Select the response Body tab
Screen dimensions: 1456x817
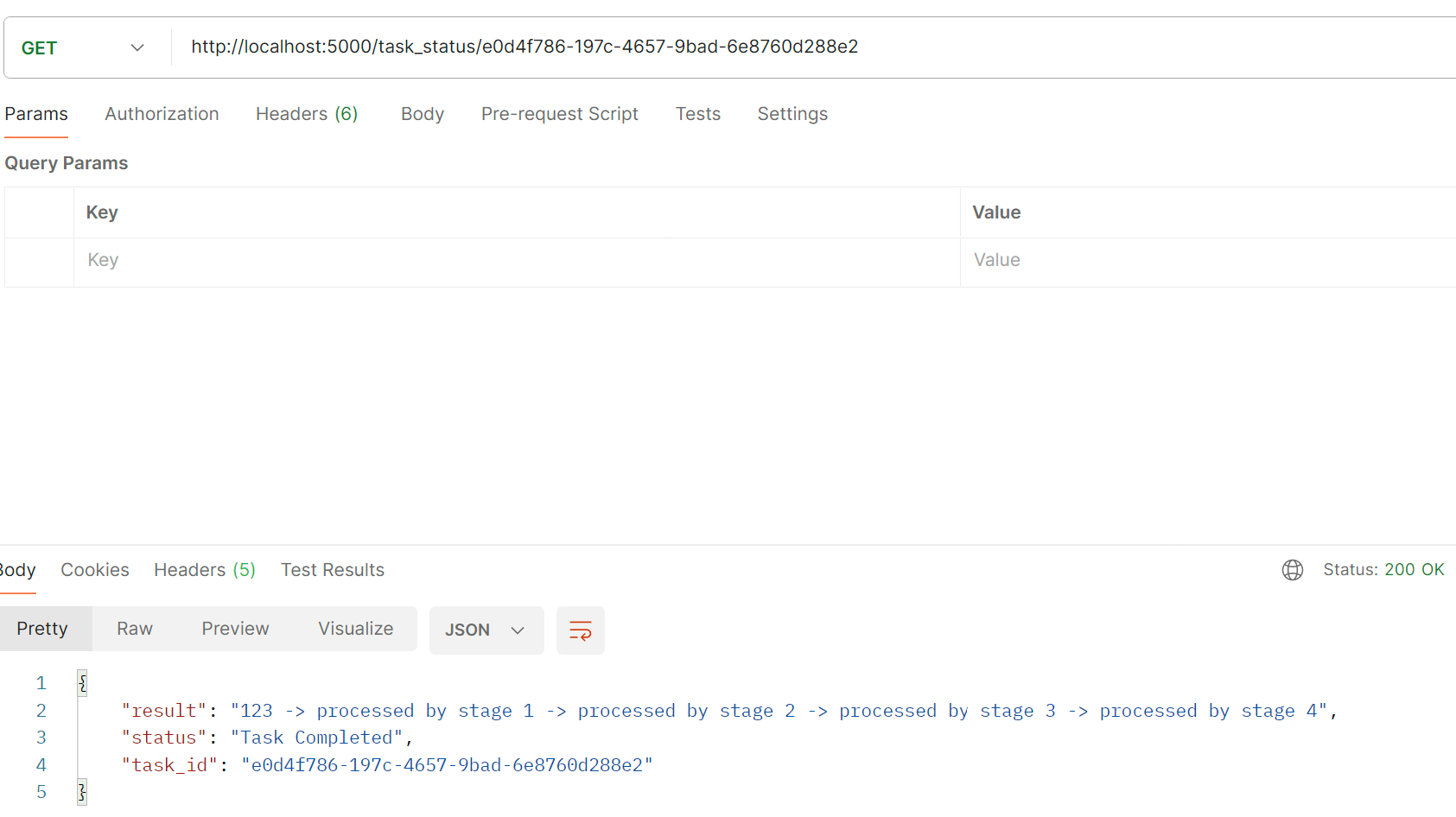pos(17,570)
